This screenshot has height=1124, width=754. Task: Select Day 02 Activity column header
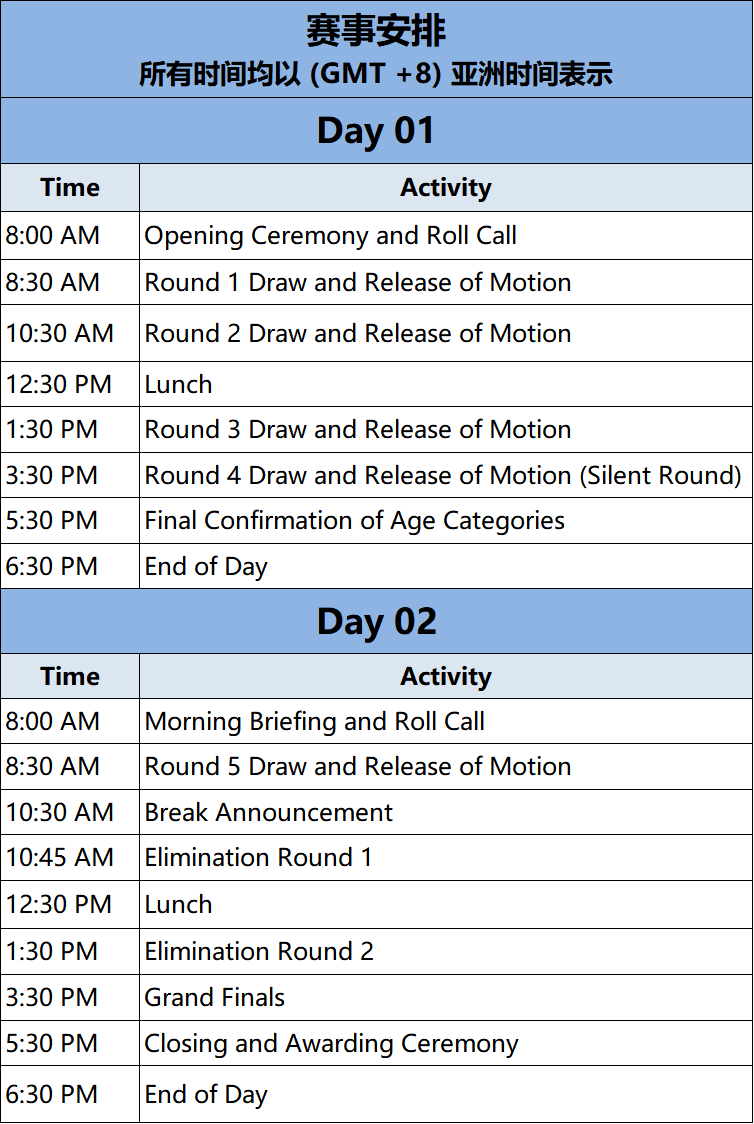(x=446, y=676)
